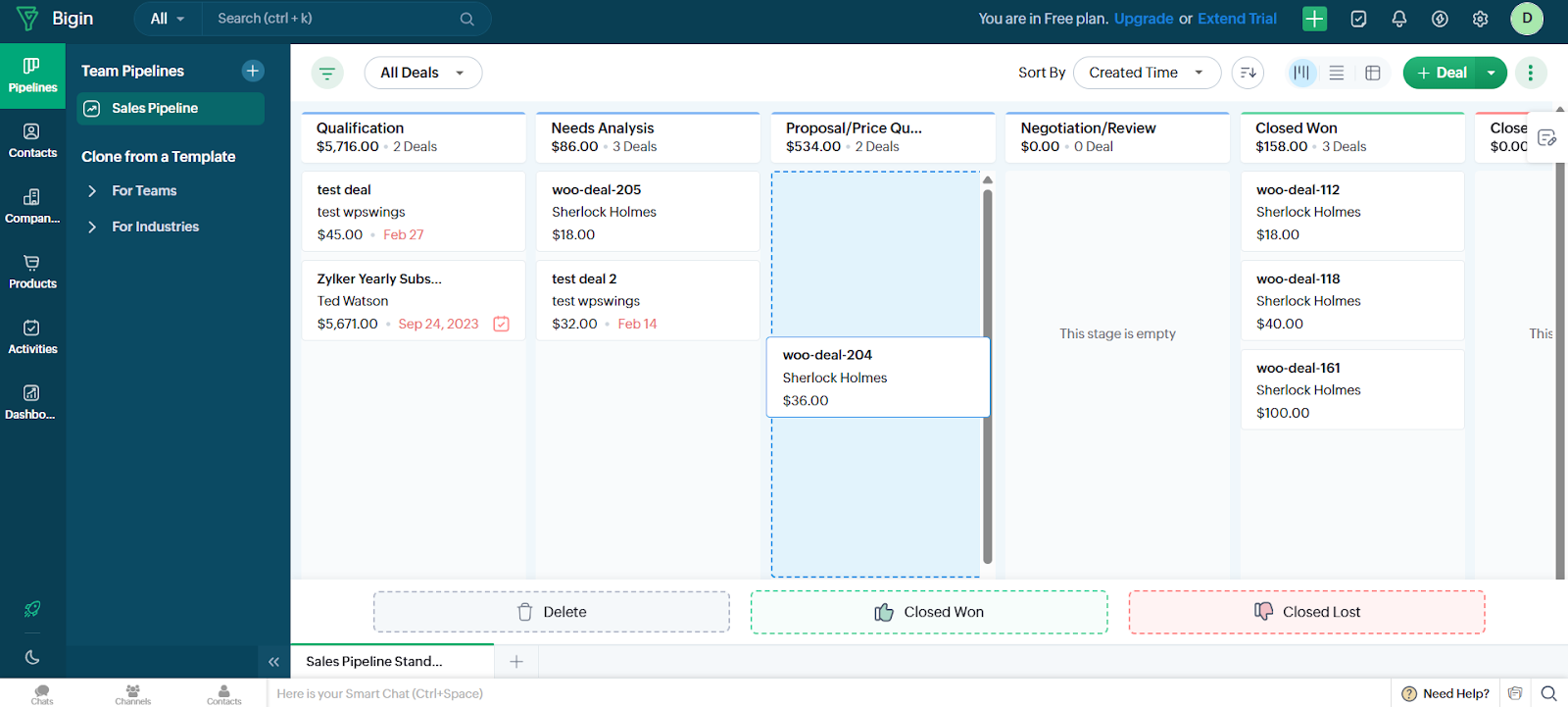1568x707 pixels.
Task: Click the notifications bell icon
Action: click(1398, 19)
